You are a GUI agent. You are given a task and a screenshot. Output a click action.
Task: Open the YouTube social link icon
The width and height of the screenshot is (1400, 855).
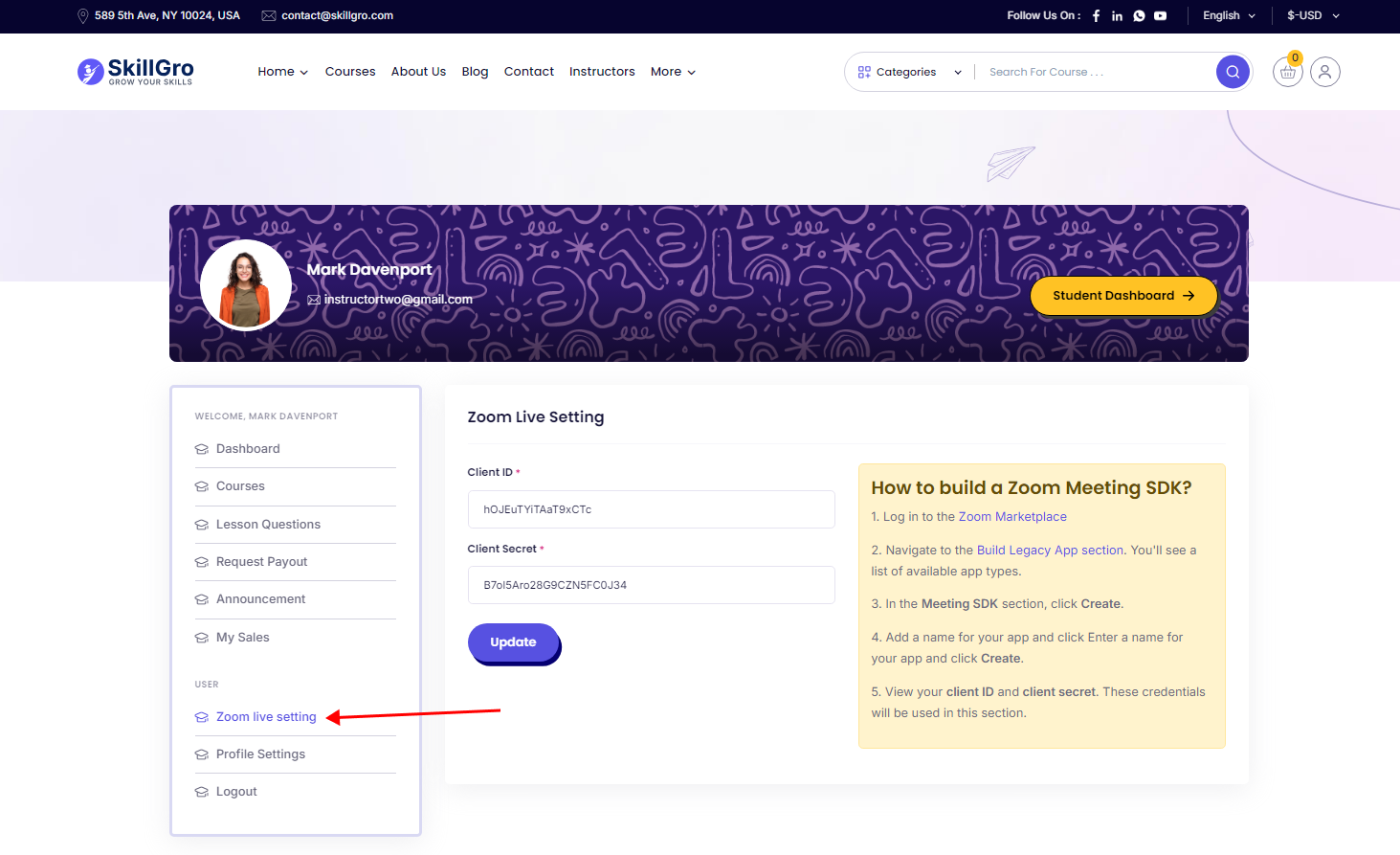click(x=1160, y=15)
